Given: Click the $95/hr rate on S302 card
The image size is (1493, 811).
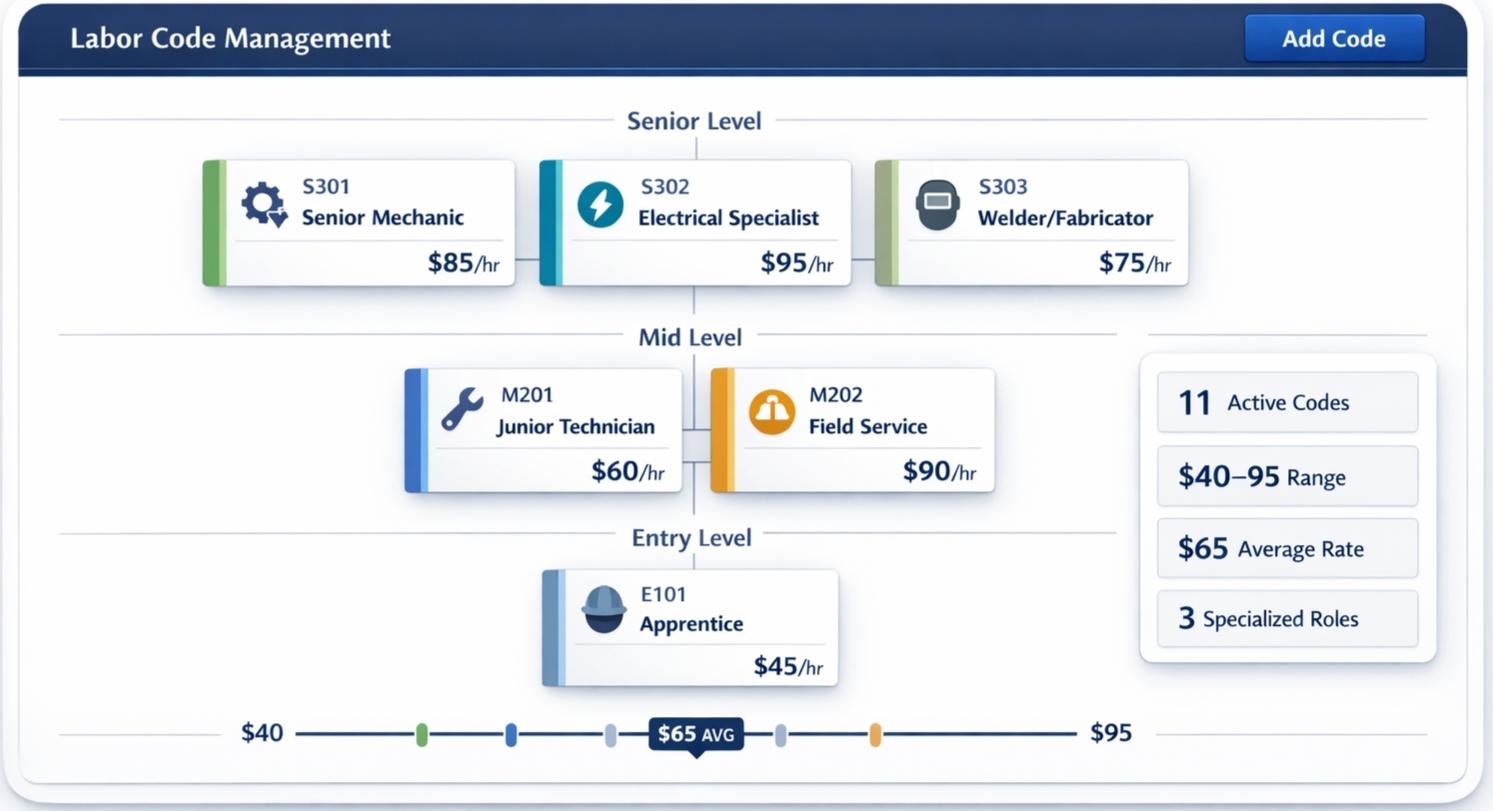Looking at the screenshot, I should 796,263.
